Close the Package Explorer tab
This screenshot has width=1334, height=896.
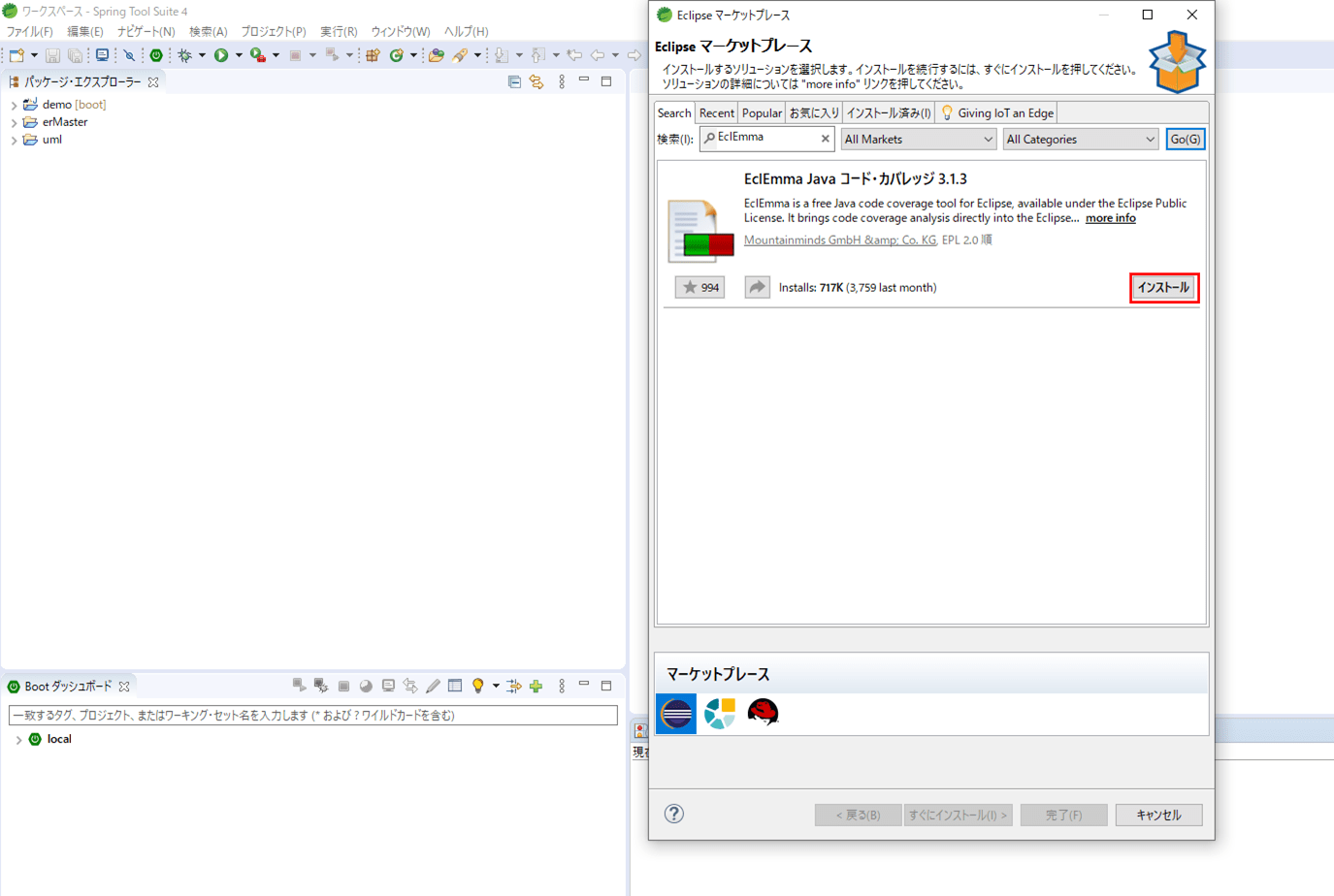[153, 82]
